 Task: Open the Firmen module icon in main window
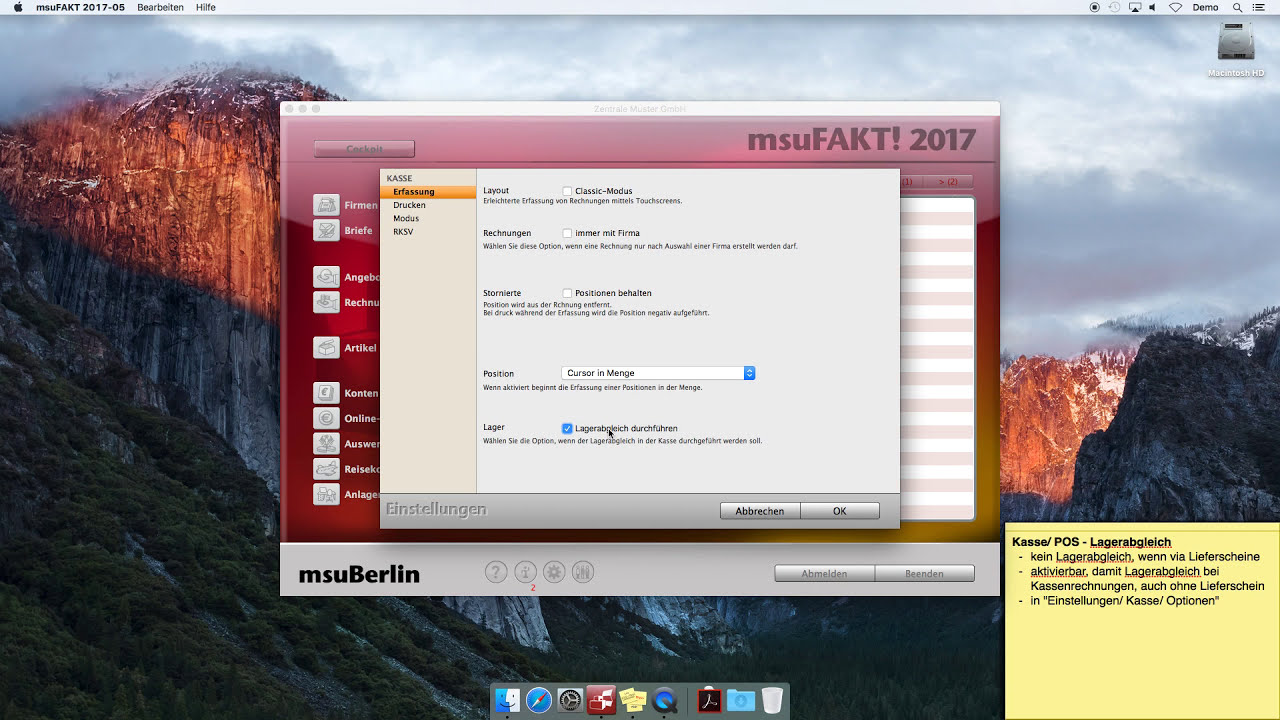coord(326,205)
